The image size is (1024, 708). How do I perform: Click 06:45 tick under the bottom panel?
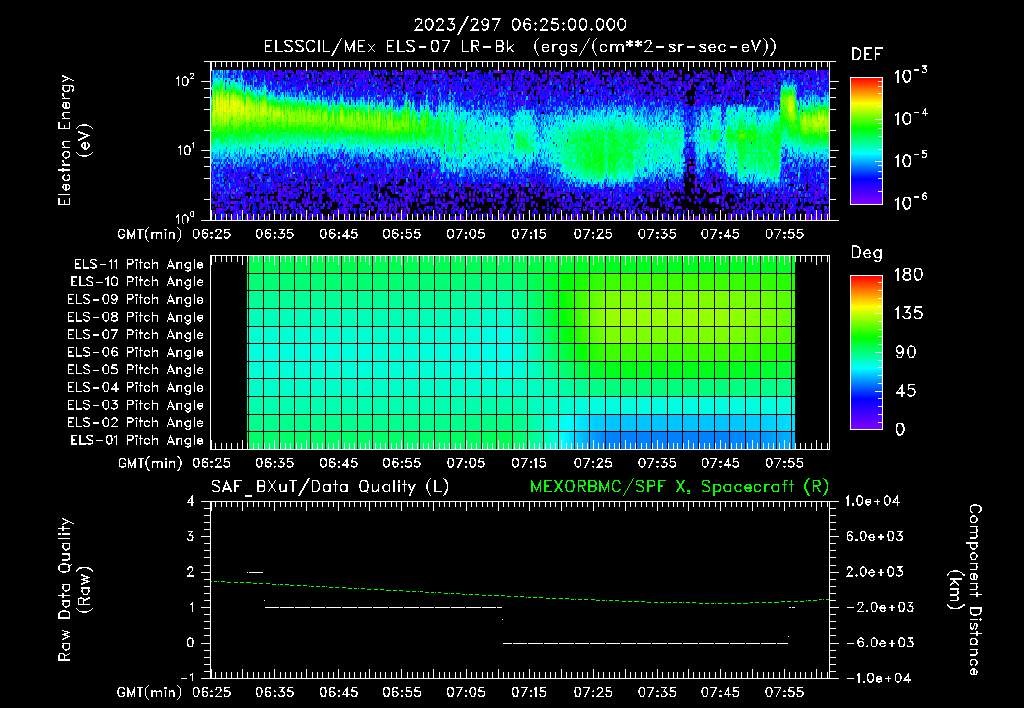[338, 692]
